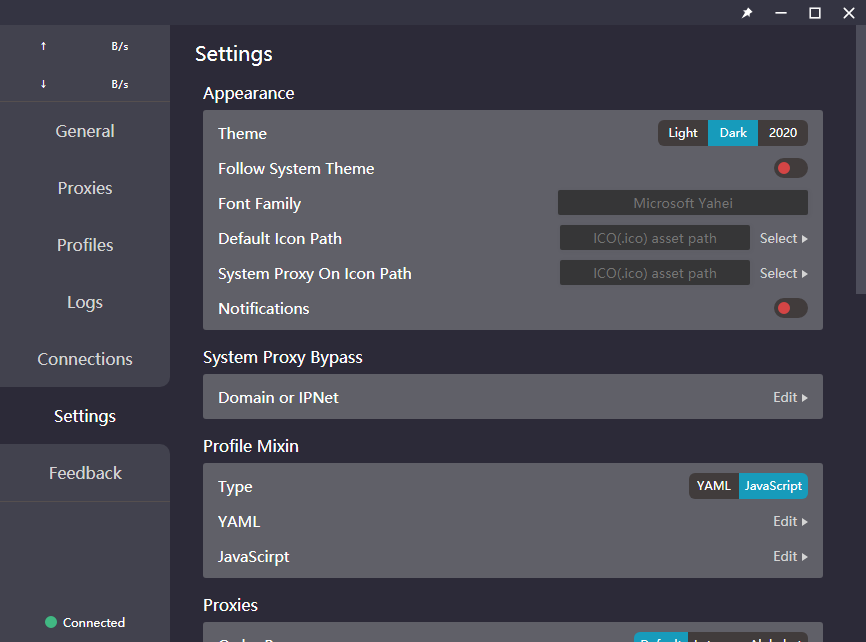Click the upload speed arrow indicator
866x642 pixels.
click(x=43, y=47)
